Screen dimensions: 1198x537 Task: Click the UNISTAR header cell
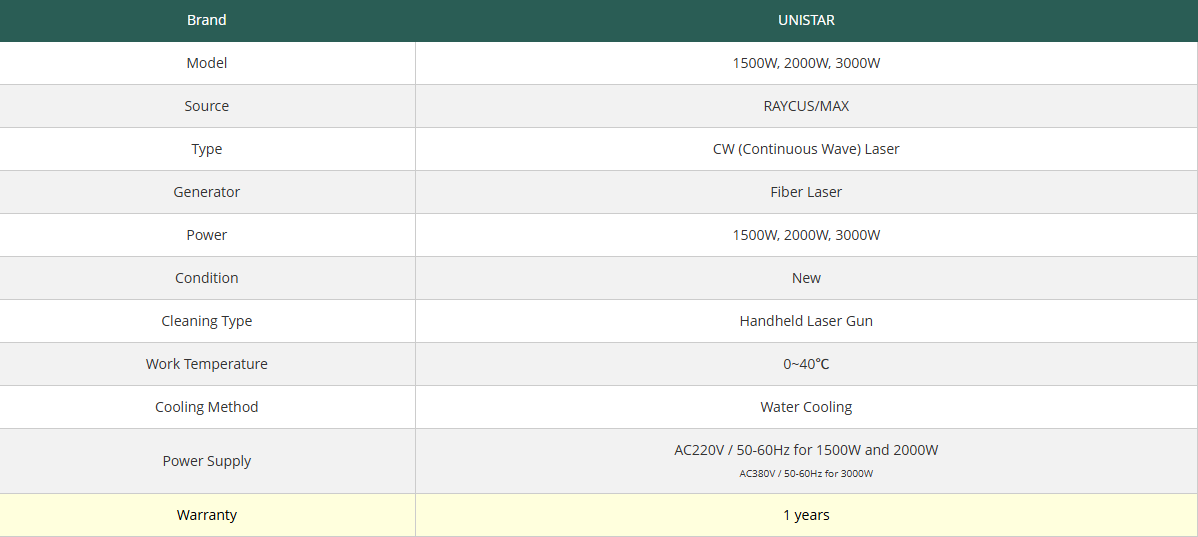tap(806, 20)
